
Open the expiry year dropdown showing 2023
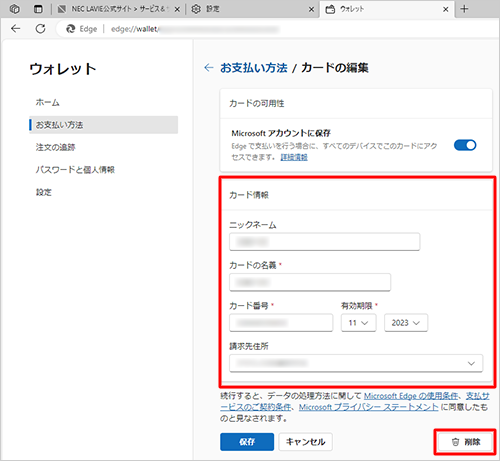point(406,323)
